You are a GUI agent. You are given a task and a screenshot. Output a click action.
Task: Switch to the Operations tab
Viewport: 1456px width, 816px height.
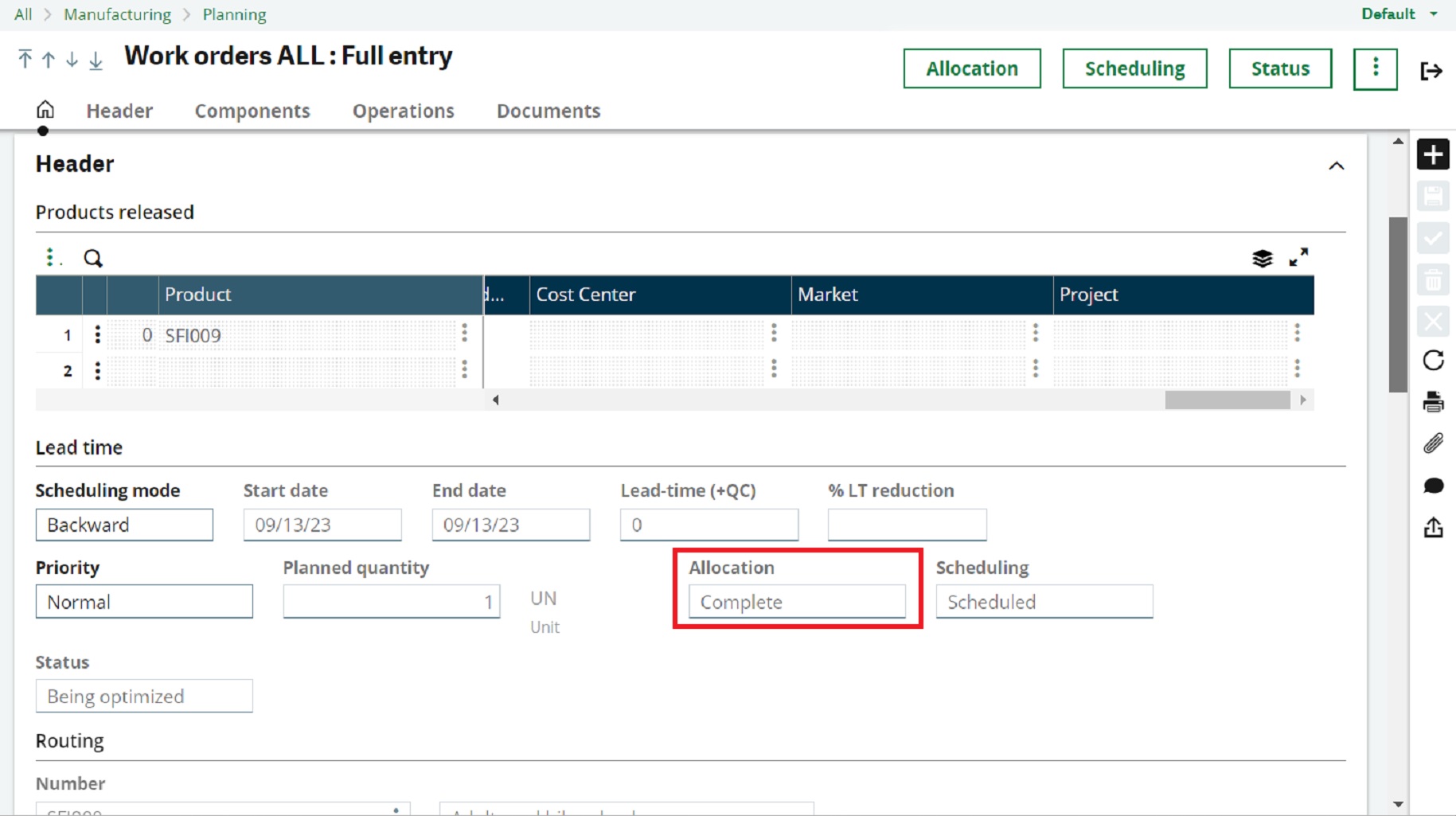pos(403,111)
